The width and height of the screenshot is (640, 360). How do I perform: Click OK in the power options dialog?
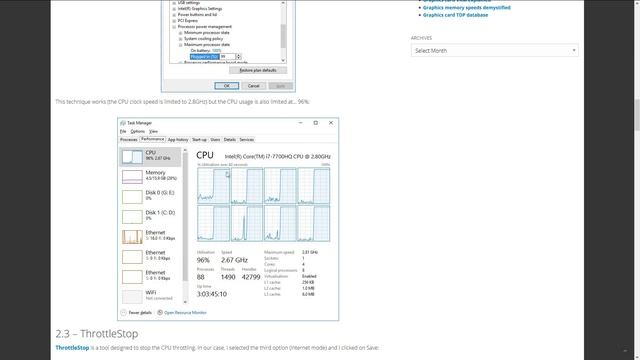[x=227, y=86]
